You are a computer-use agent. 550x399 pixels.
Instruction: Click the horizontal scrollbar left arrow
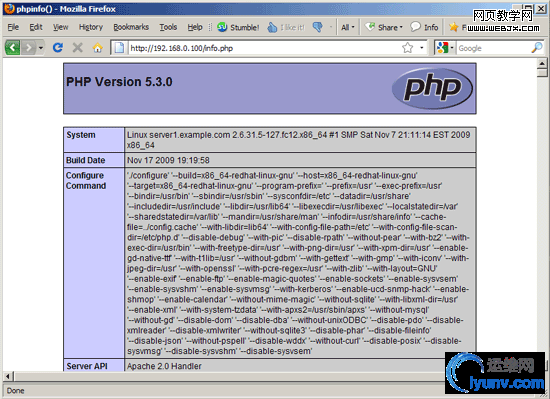coord(8,377)
